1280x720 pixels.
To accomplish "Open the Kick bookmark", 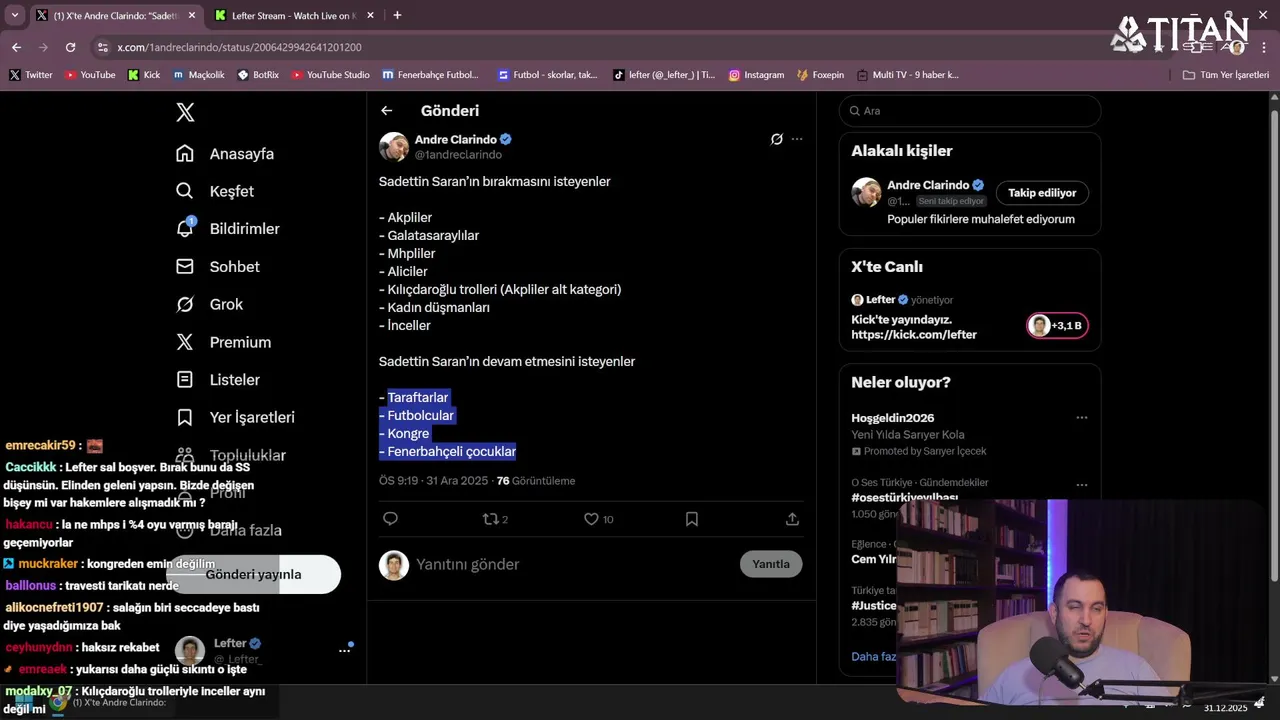I will [144, 75].
